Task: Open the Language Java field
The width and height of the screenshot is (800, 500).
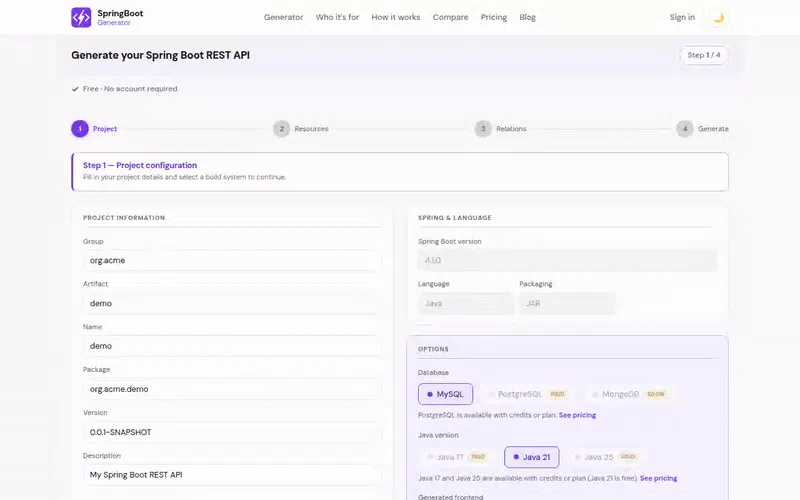Action: [x=466, y=303]
